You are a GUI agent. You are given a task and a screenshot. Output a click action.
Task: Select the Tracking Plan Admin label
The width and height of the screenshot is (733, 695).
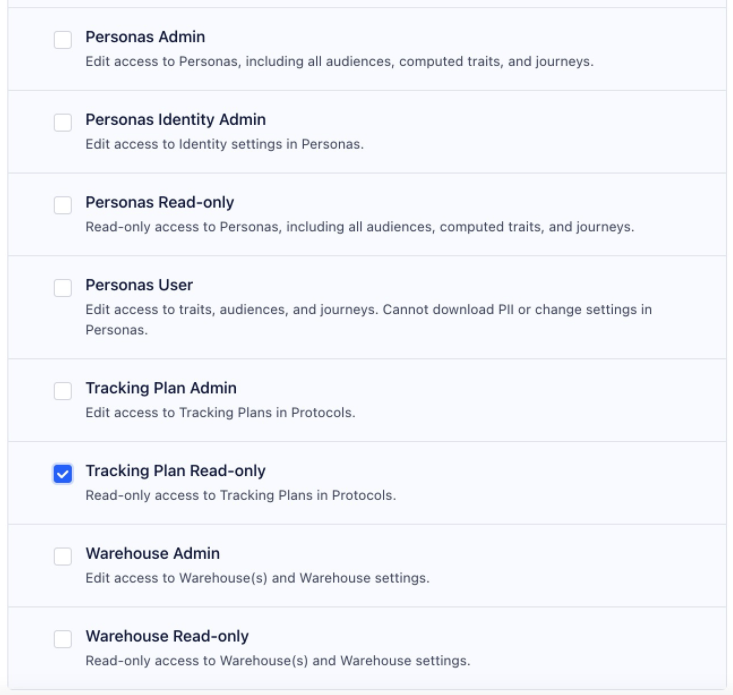161,388
